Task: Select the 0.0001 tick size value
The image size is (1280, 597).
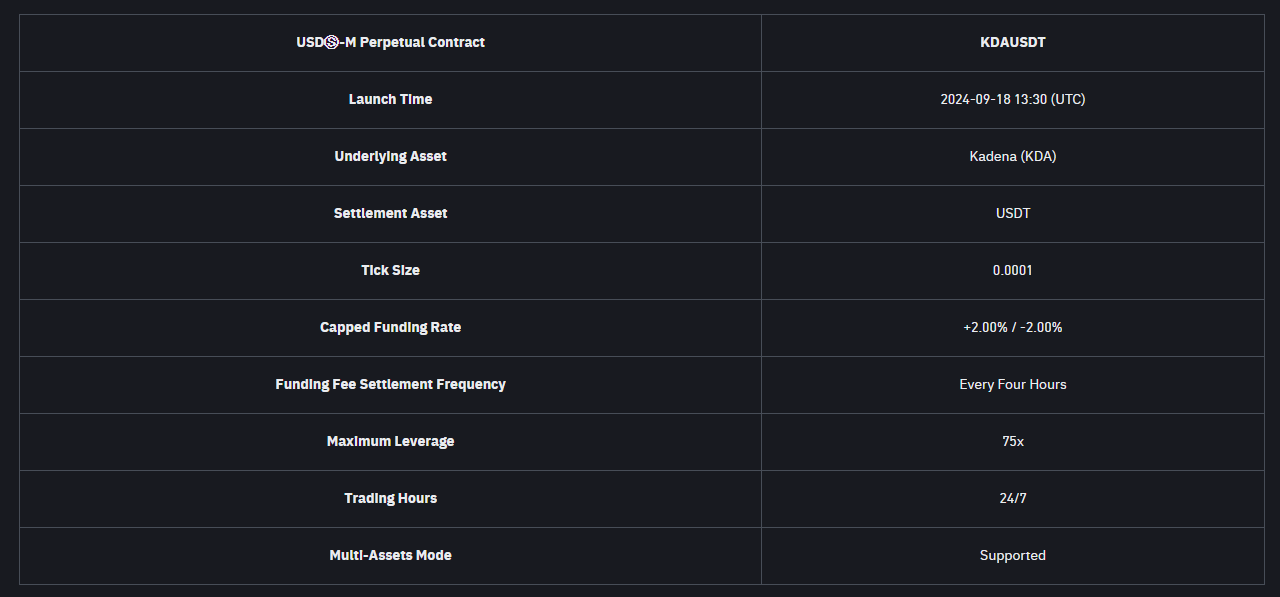Action: [x=1012, y=271]
